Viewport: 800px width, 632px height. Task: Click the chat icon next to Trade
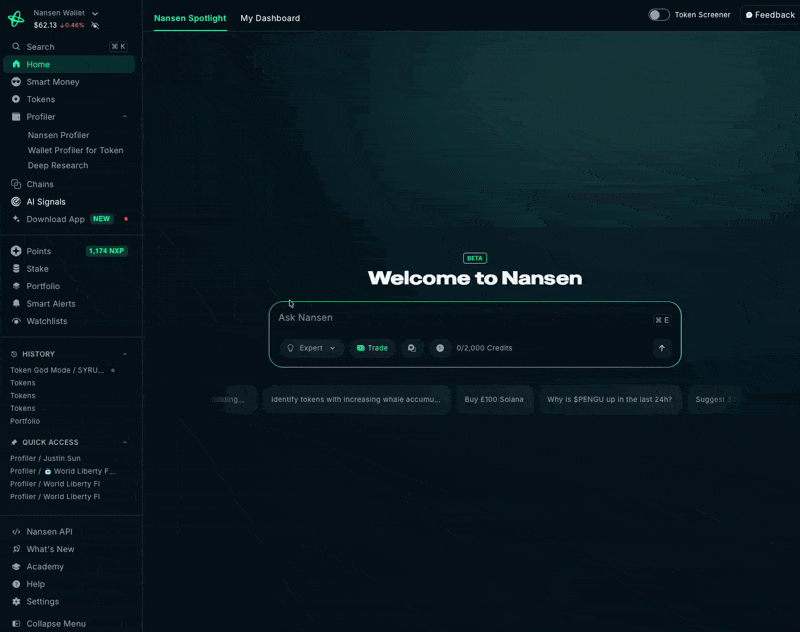411,348
